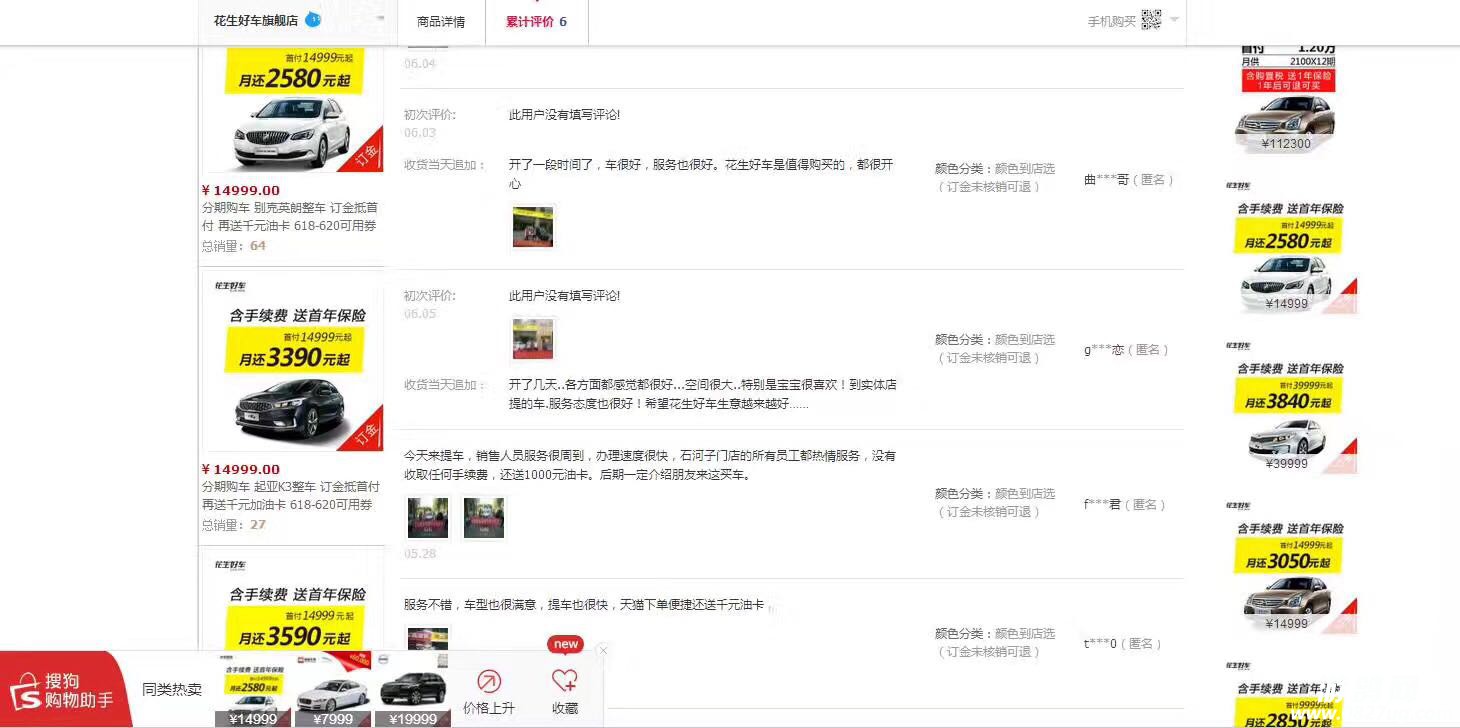Open the 起亚K3整车 product title link
The width and height of the screenshot is (1460, 728).
coord(290,495)
